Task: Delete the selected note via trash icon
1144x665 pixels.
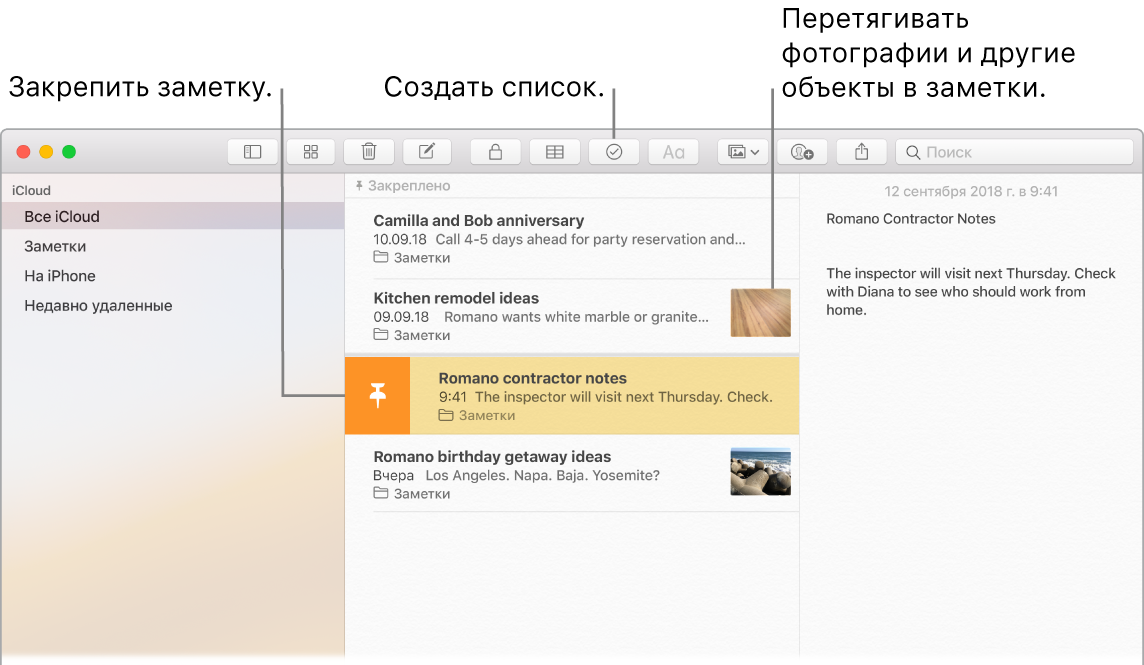Action: [368, 151]
